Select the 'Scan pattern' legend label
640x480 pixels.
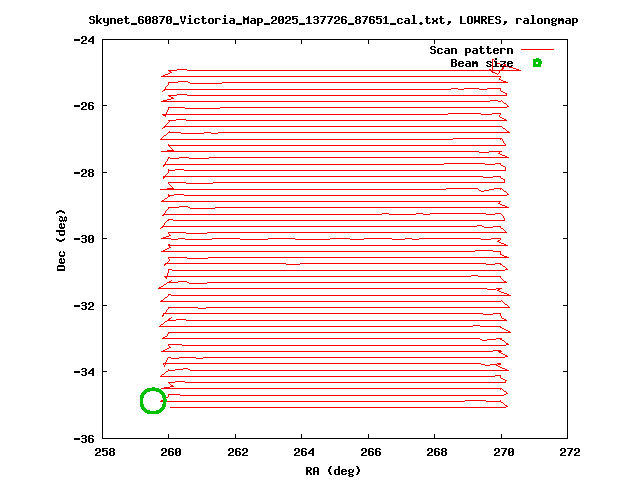[x=471, y=50]
